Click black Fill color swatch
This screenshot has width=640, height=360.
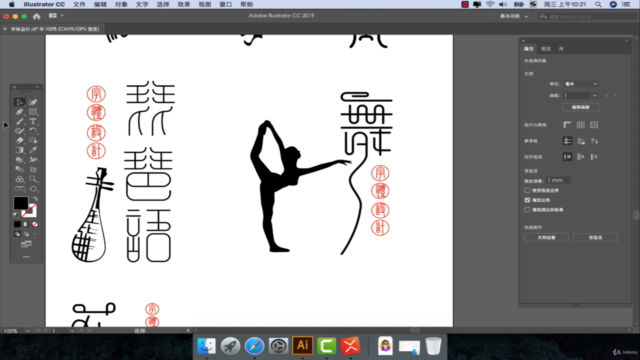click(x=21, y=203)
